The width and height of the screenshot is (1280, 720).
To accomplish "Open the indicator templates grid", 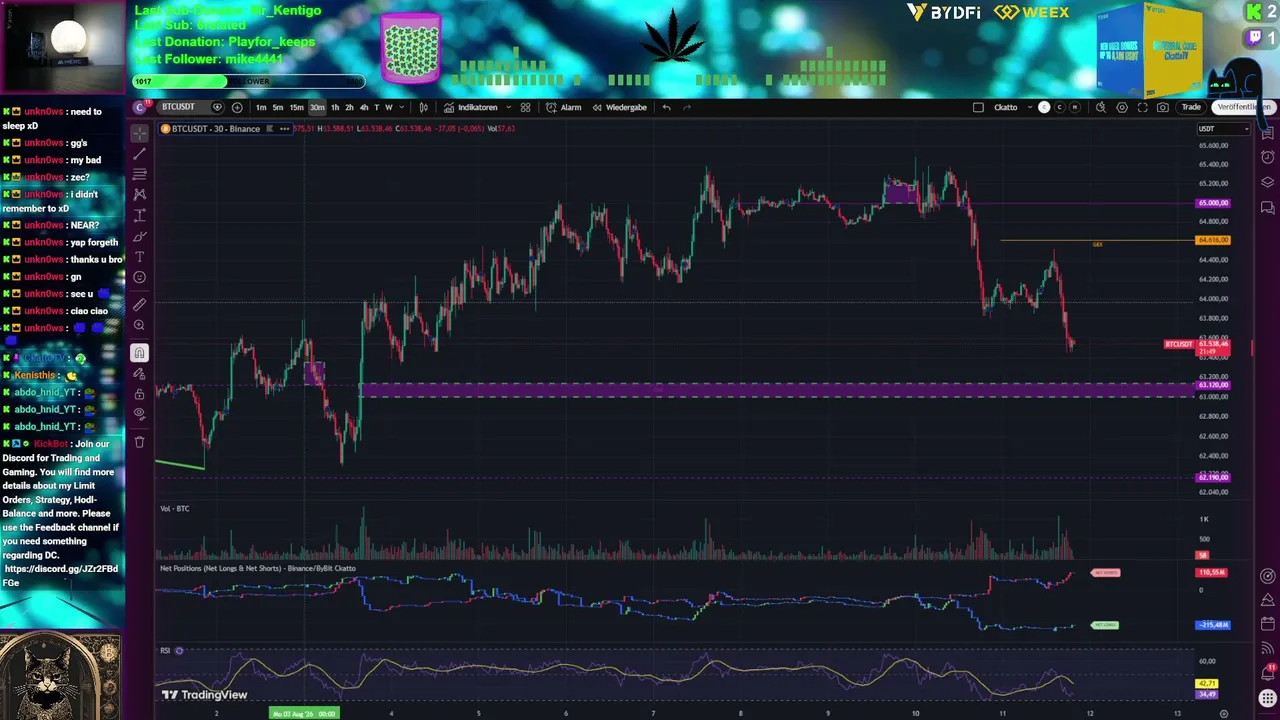I will (x=525, y=107).
